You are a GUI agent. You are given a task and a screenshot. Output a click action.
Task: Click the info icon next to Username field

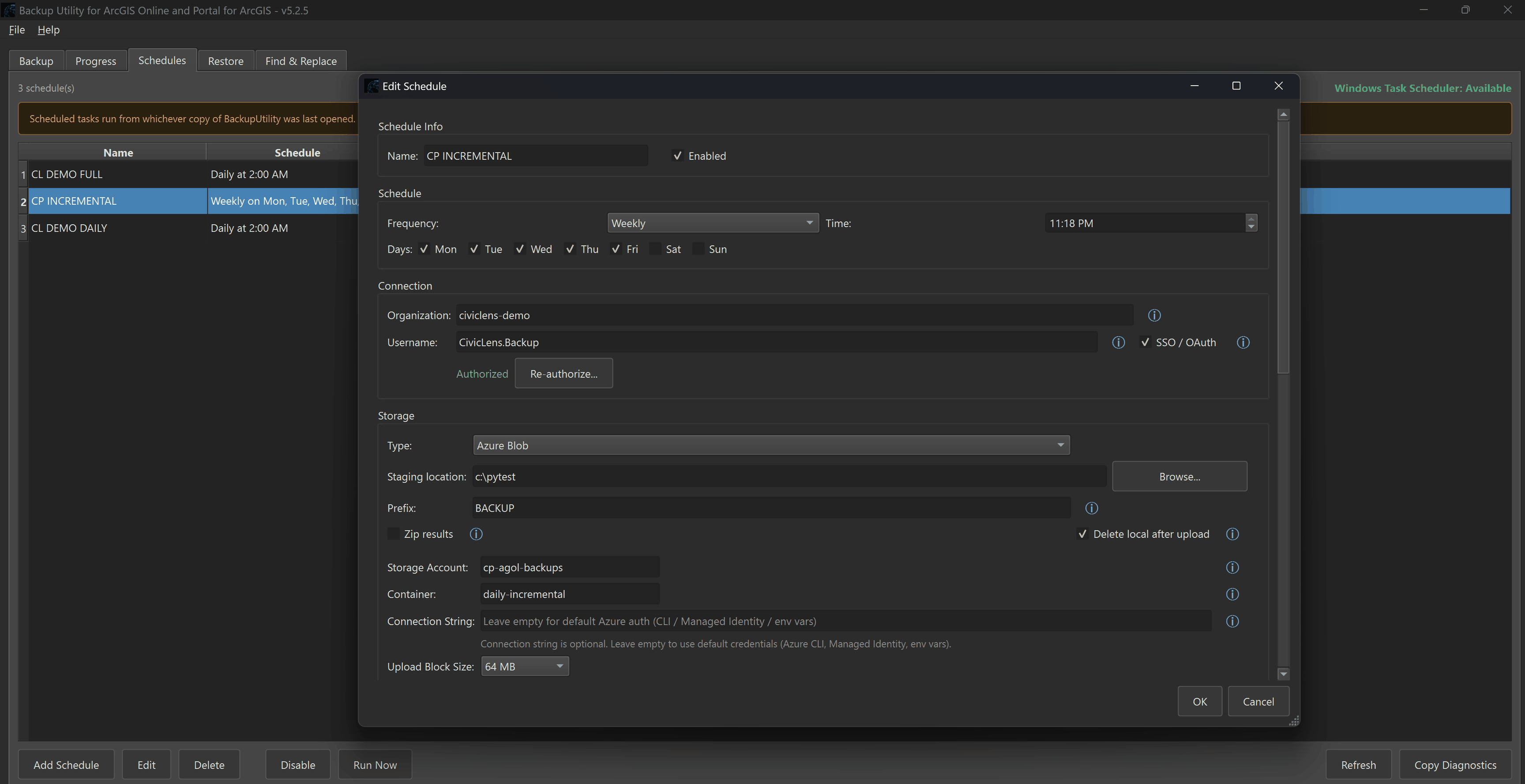coord(1118,343)
